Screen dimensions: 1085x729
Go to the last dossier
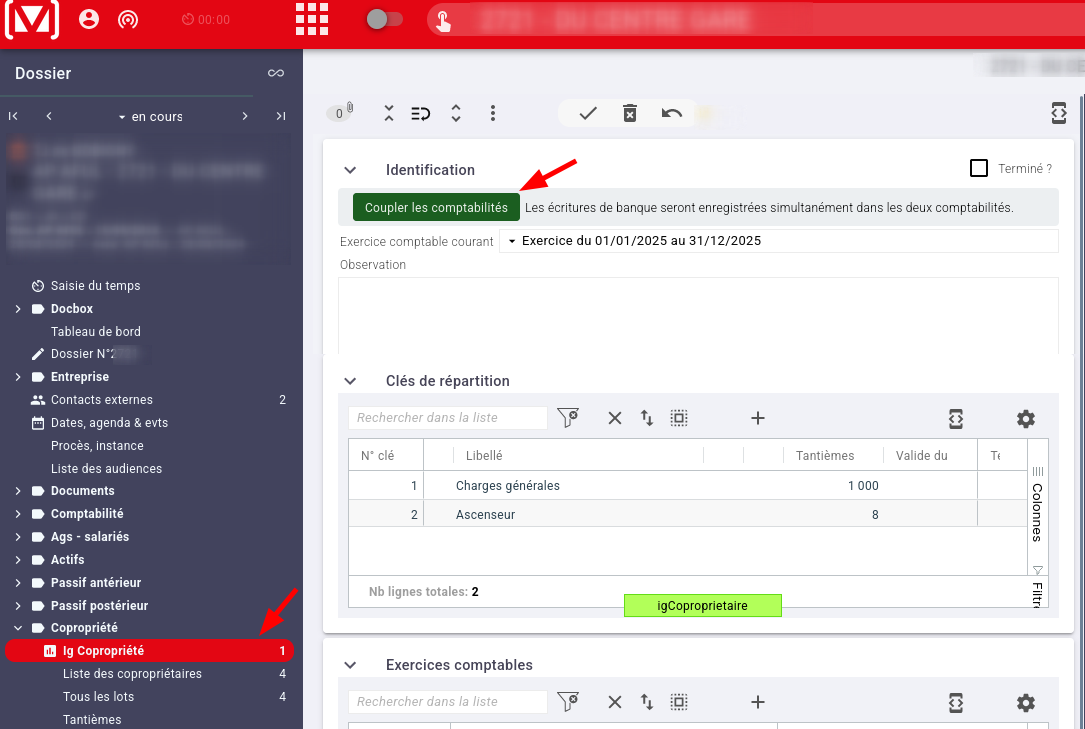pos(280,116)
